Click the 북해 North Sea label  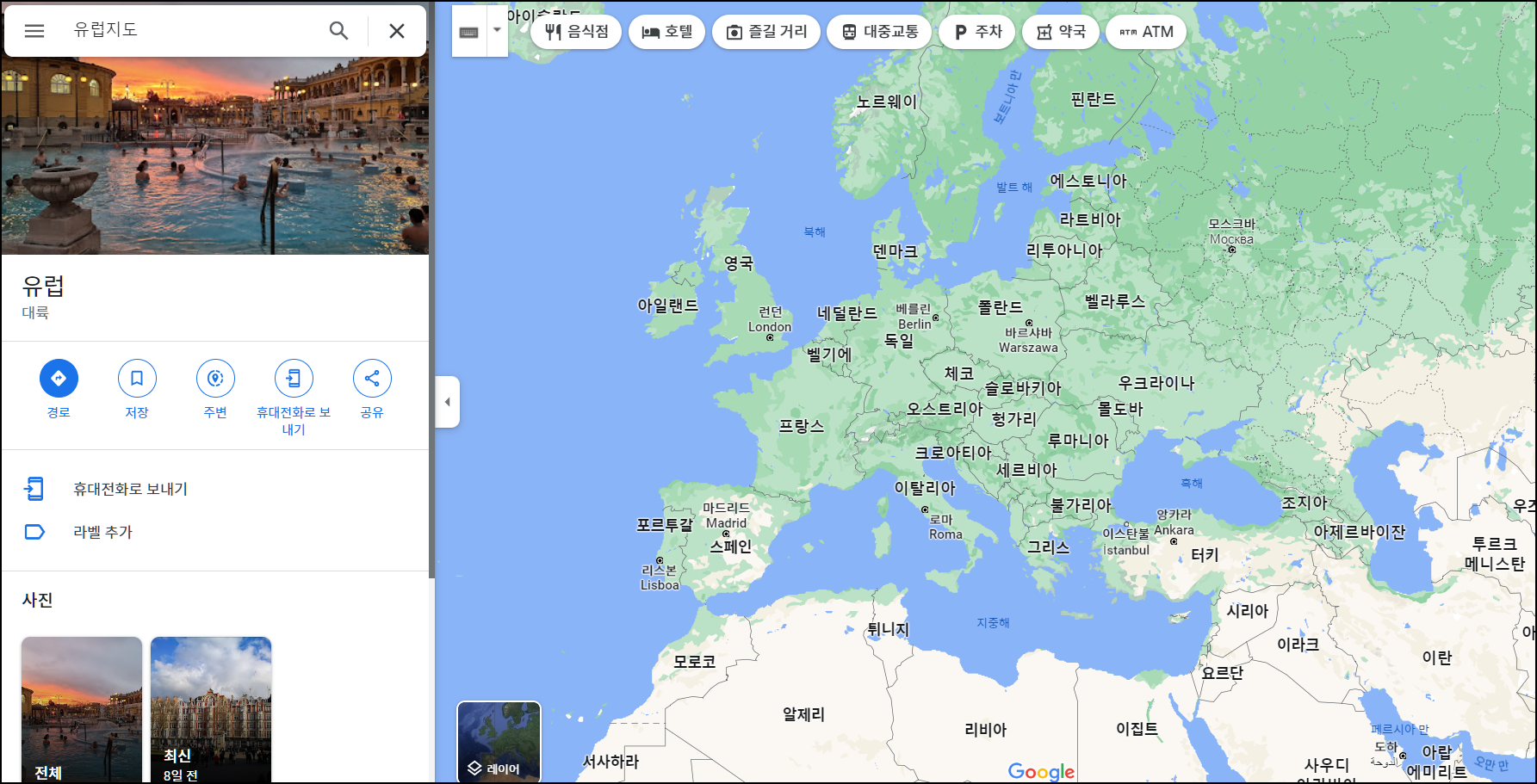click(815, 231)
